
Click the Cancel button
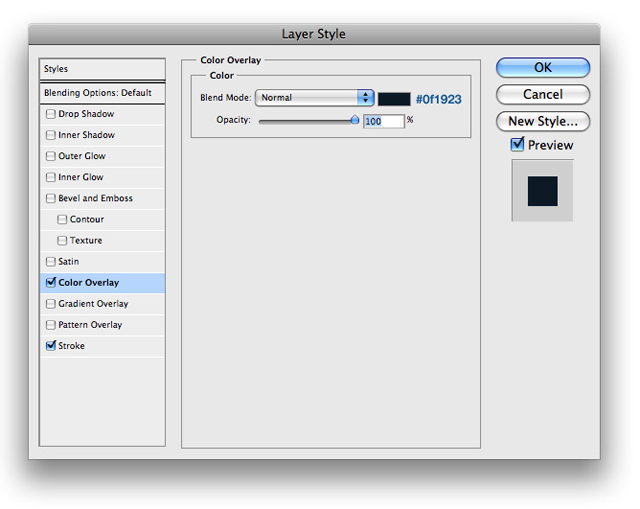[x=543, y=94]
